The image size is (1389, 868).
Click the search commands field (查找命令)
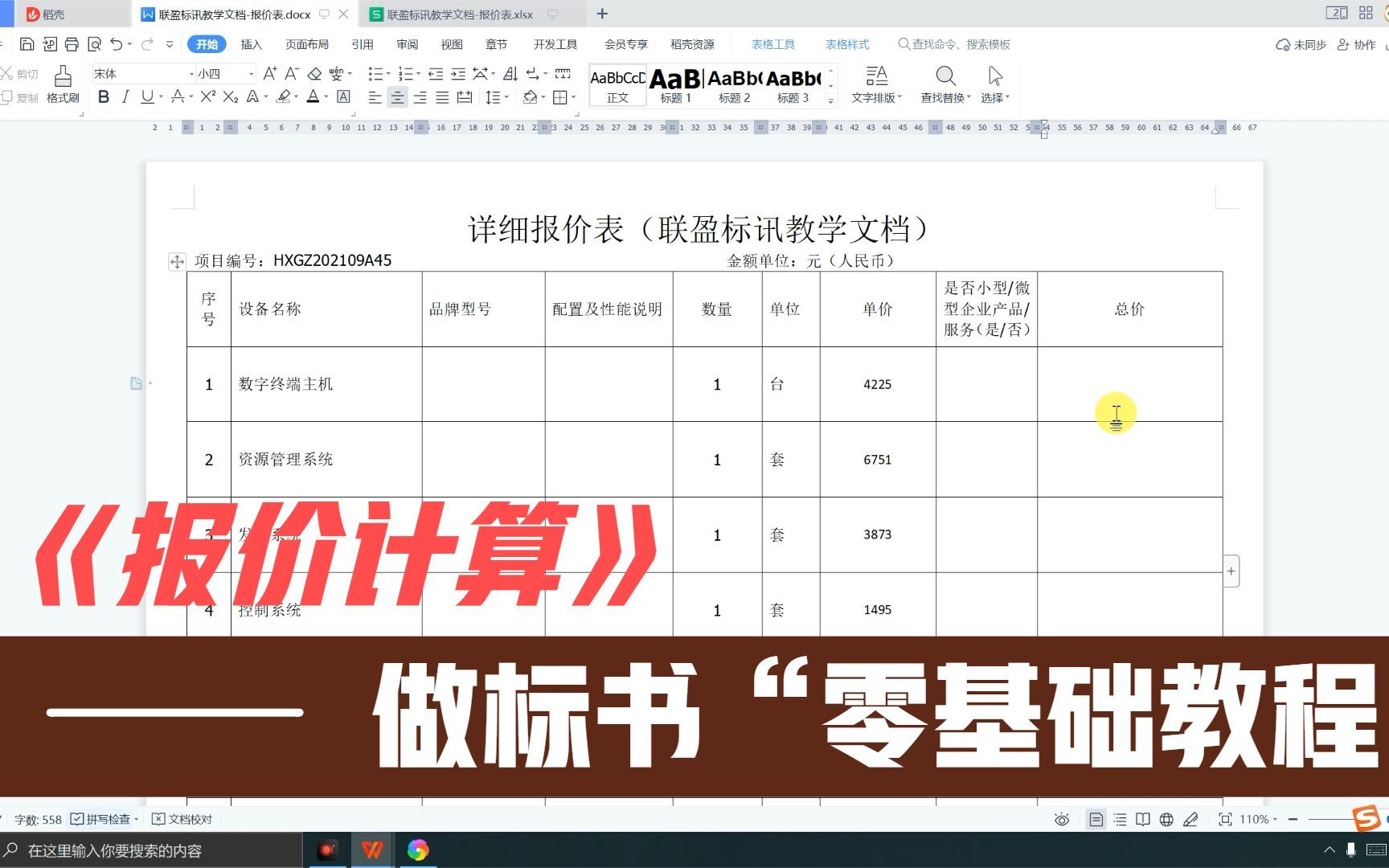(954, 44)
